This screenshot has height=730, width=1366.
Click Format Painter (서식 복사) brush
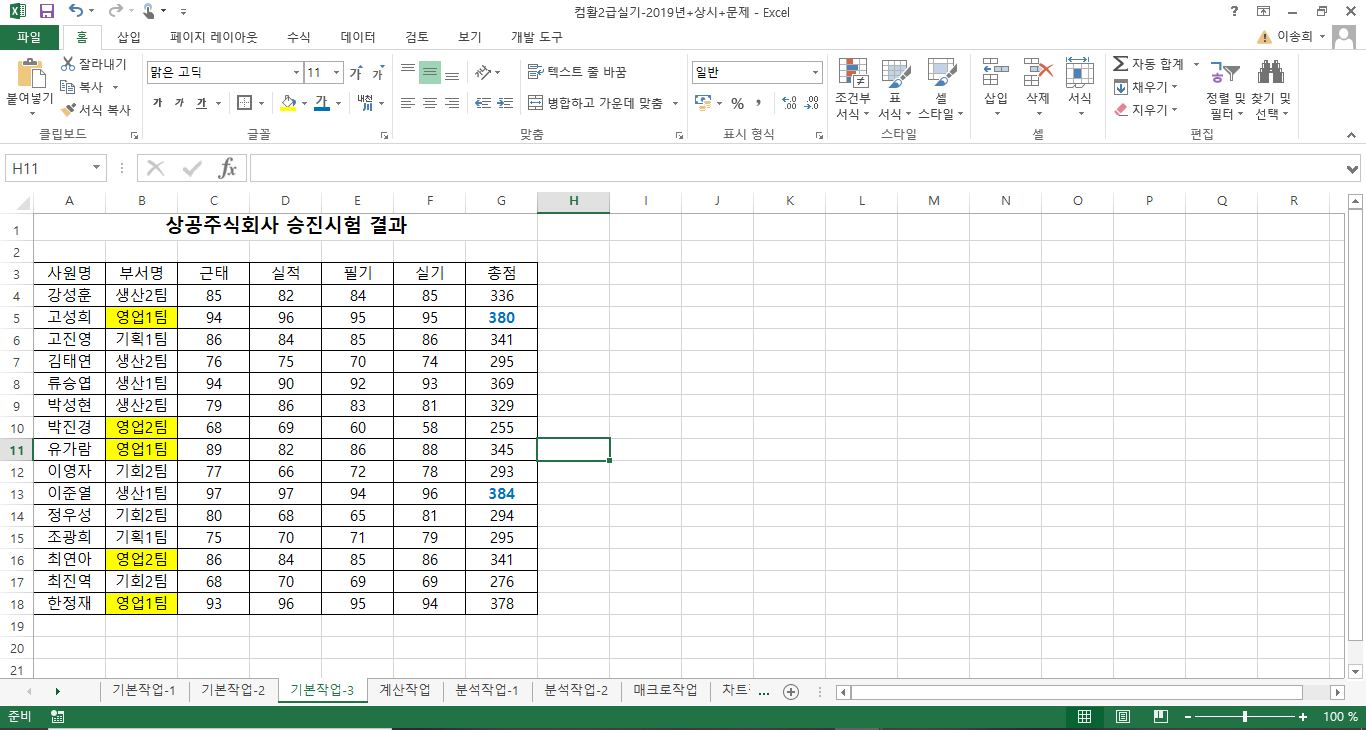(x=68, y=110)
